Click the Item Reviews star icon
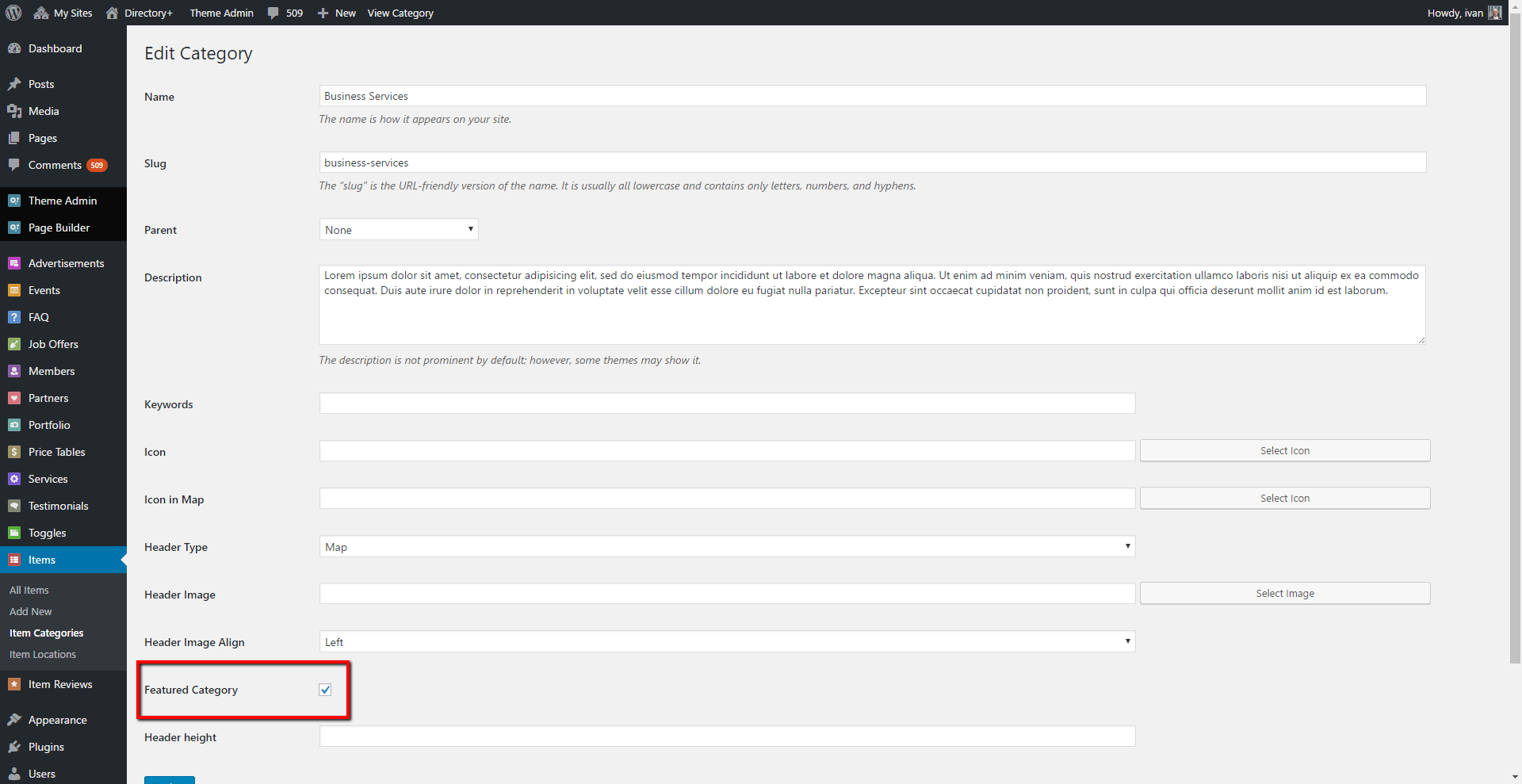Image resolution: width=1522 pixels, height=784 pixels. point(14,684)
